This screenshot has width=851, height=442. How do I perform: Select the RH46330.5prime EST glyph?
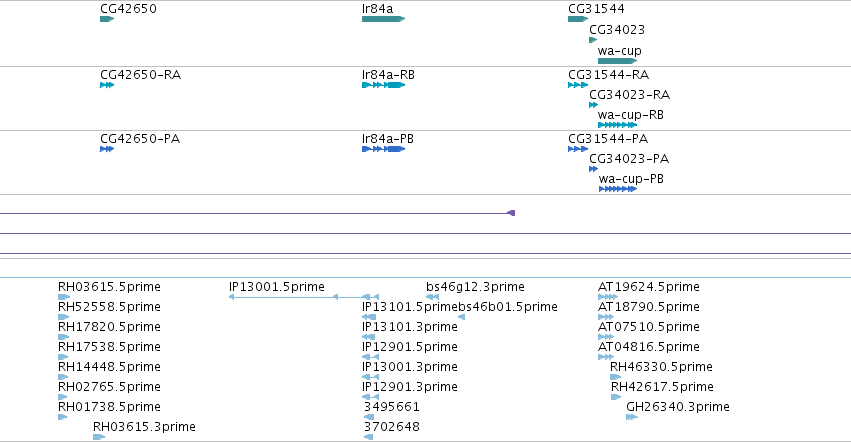[615, 377]
